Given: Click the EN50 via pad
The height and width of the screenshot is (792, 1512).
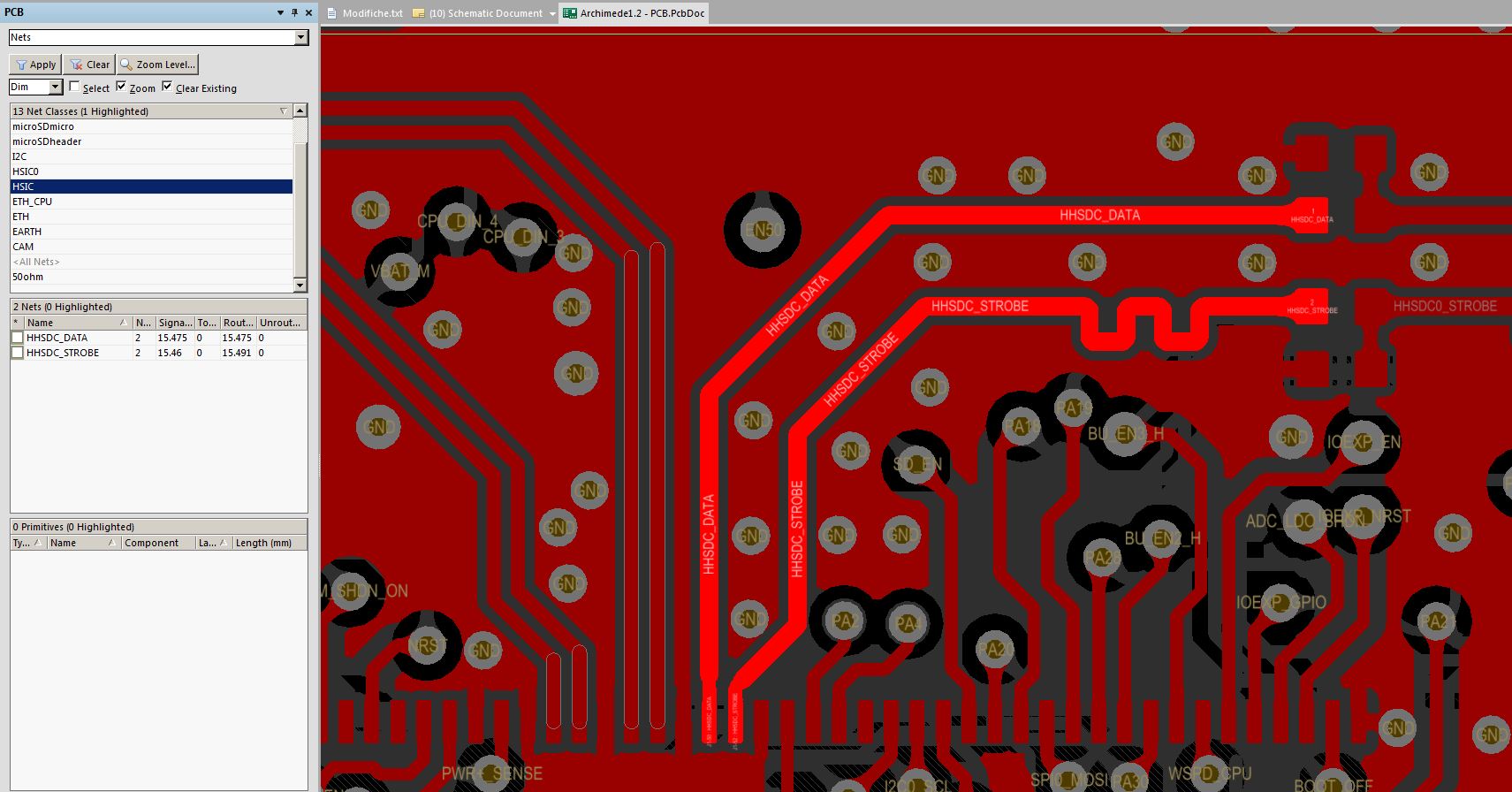Looking at the screenshot, I should [x=763, y=230].
